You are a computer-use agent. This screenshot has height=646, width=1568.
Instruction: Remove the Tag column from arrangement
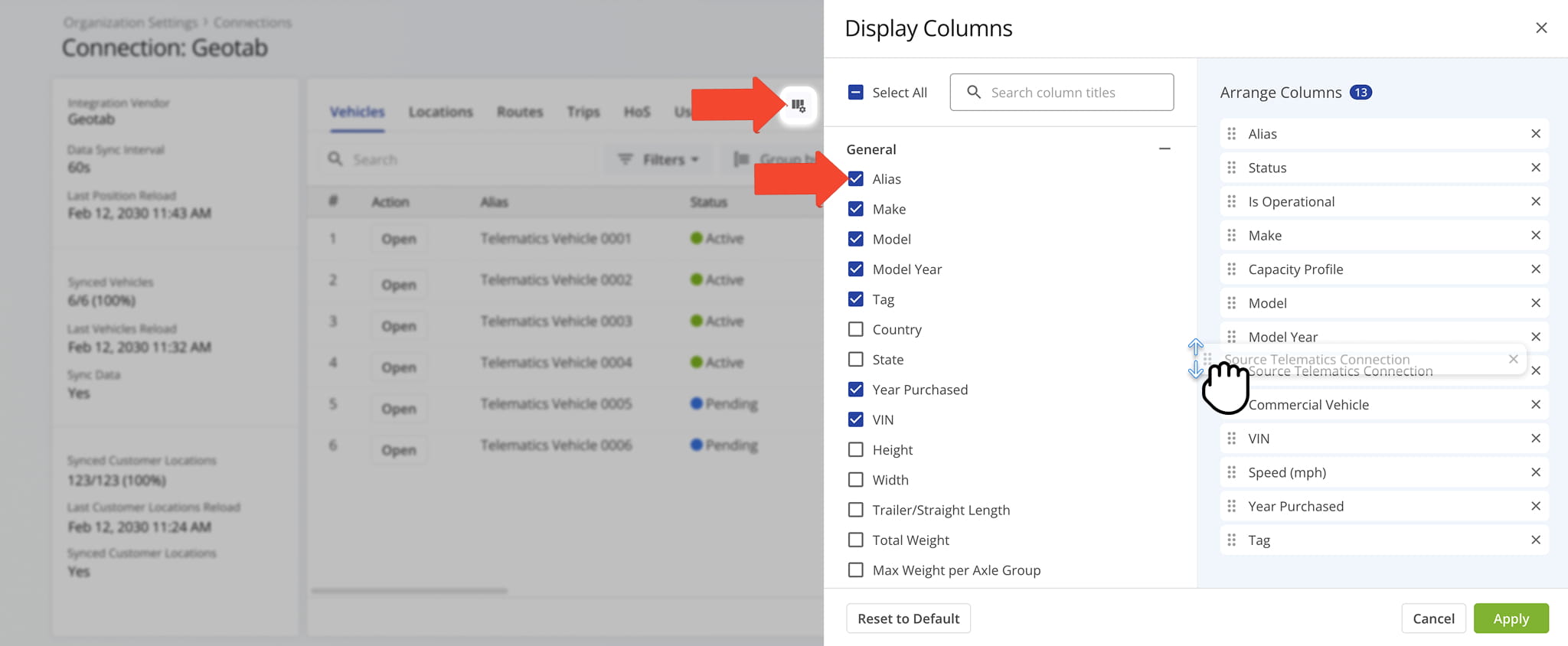click(1535, 540)
